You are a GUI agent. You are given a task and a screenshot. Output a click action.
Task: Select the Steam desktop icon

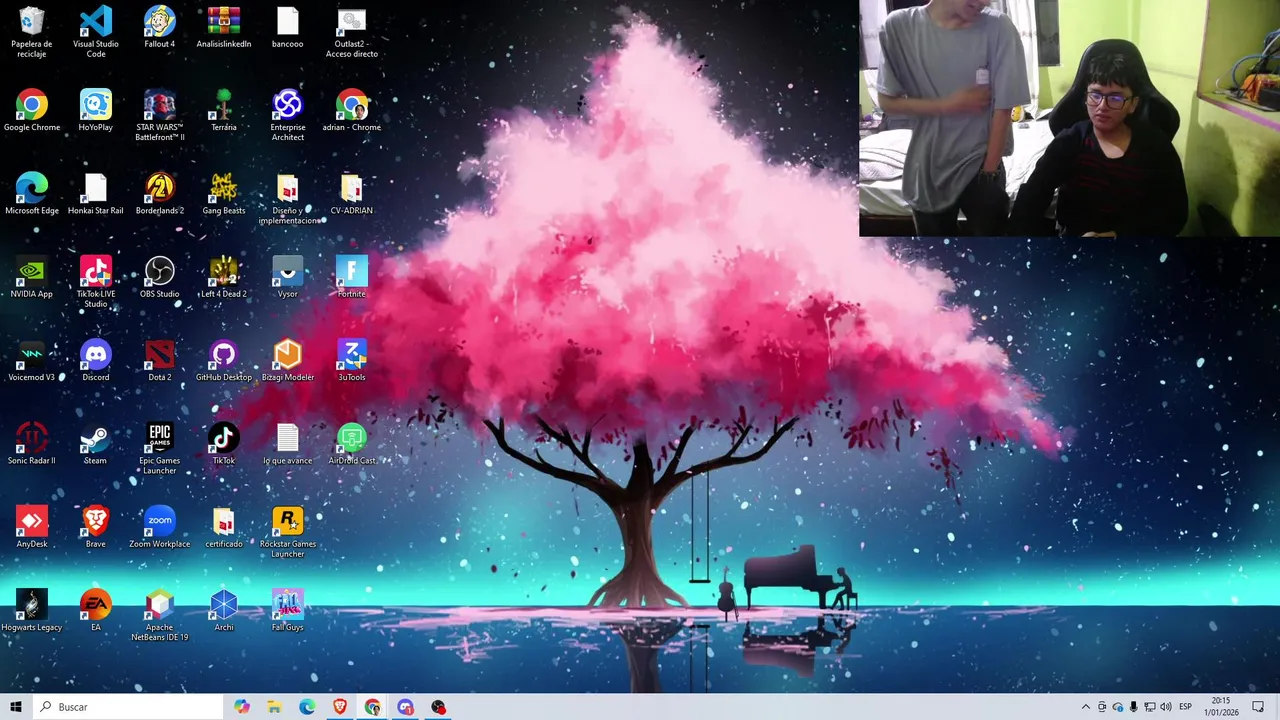point(95,438)
